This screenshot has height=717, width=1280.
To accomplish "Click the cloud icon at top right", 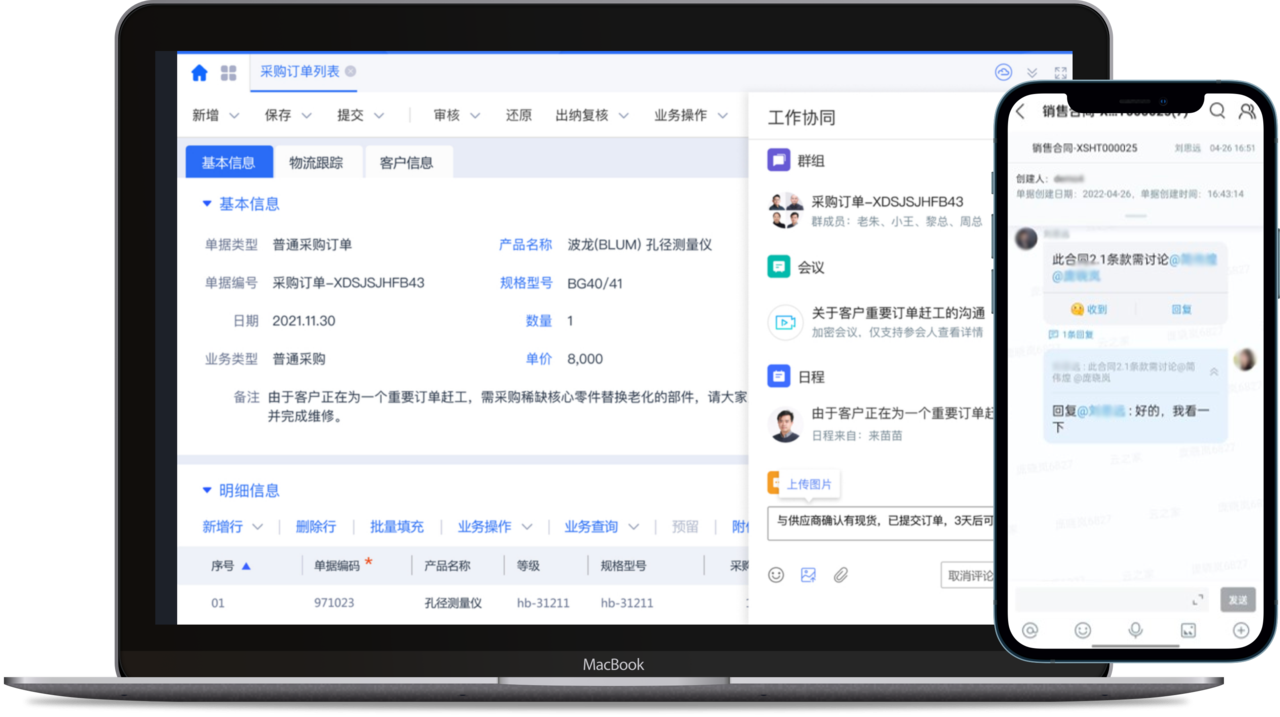I will [1003, 72].
